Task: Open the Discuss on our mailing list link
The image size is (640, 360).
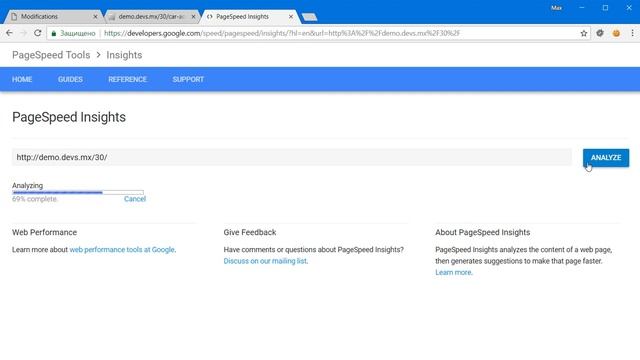Action: [265, 261]
